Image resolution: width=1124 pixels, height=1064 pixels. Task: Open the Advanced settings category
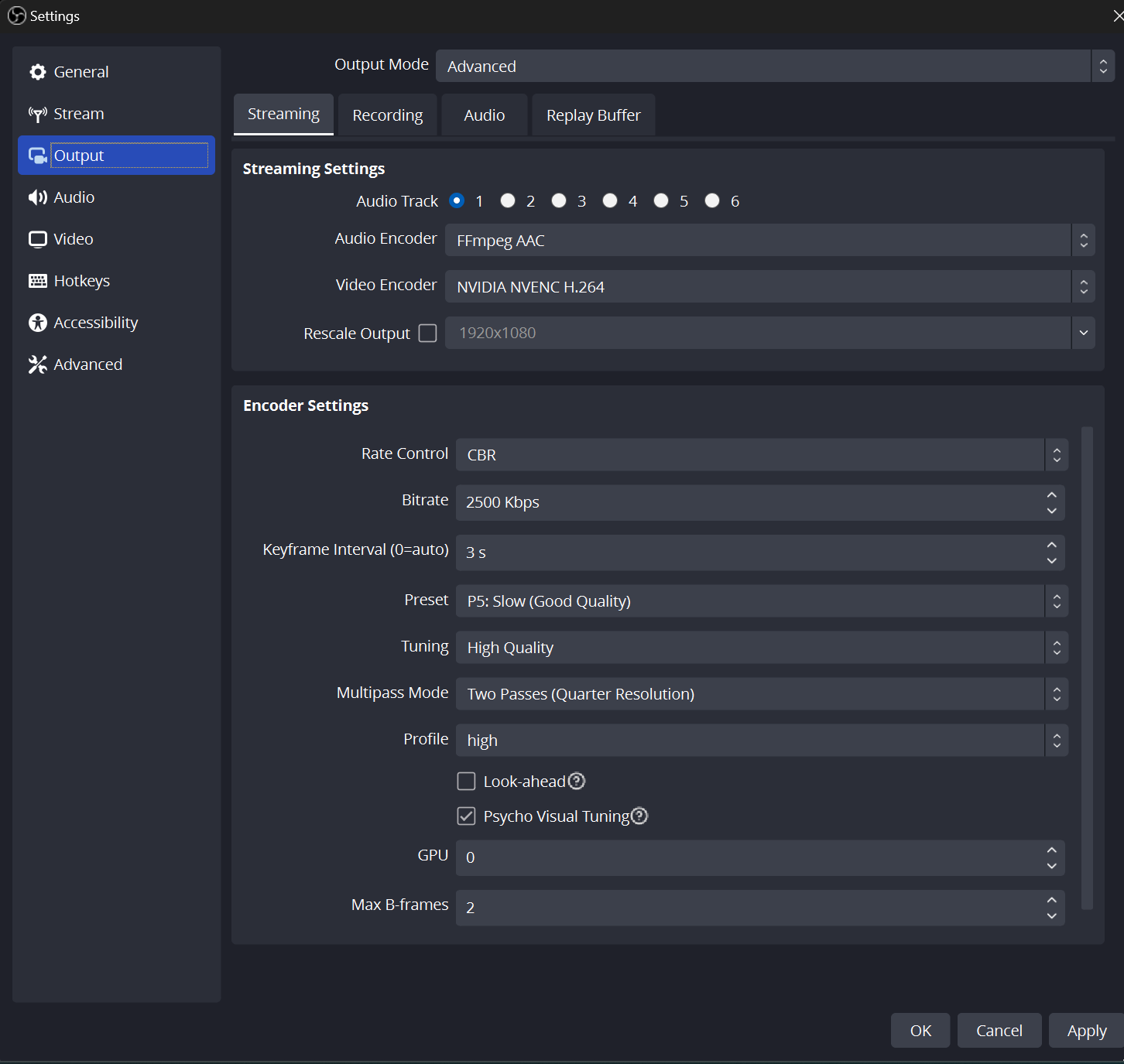[116, 364]
